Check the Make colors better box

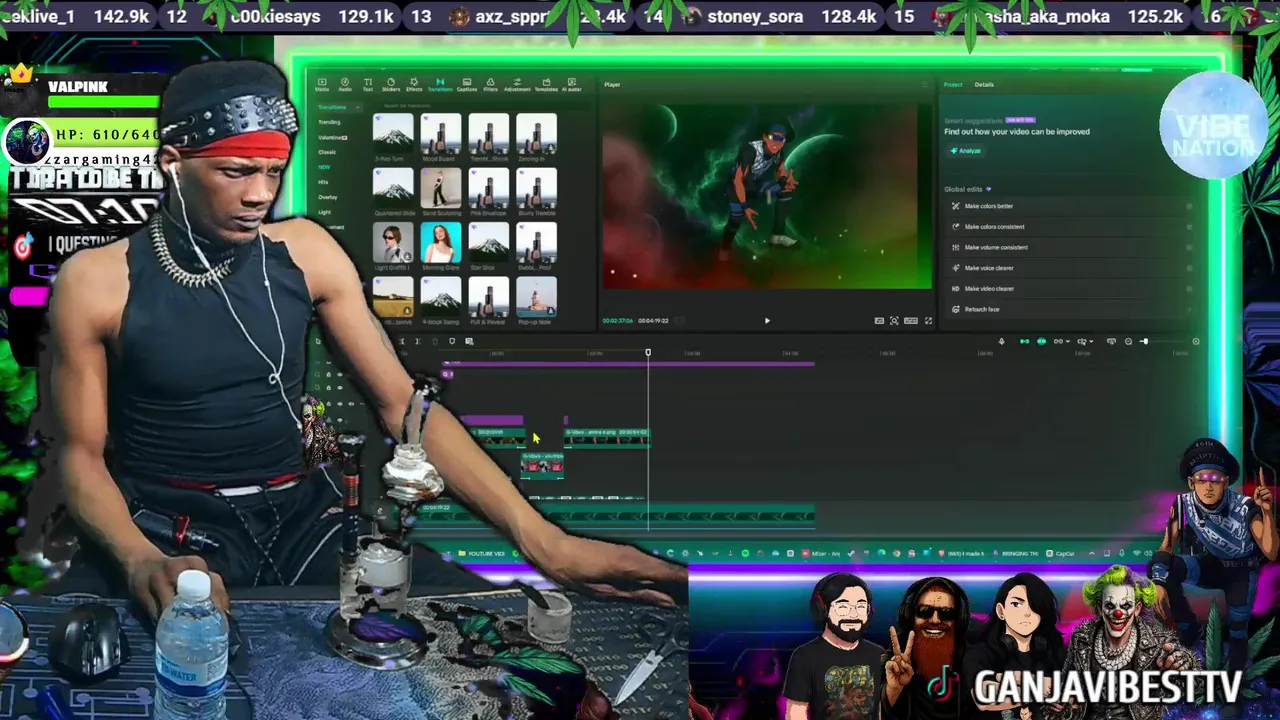1189,206
